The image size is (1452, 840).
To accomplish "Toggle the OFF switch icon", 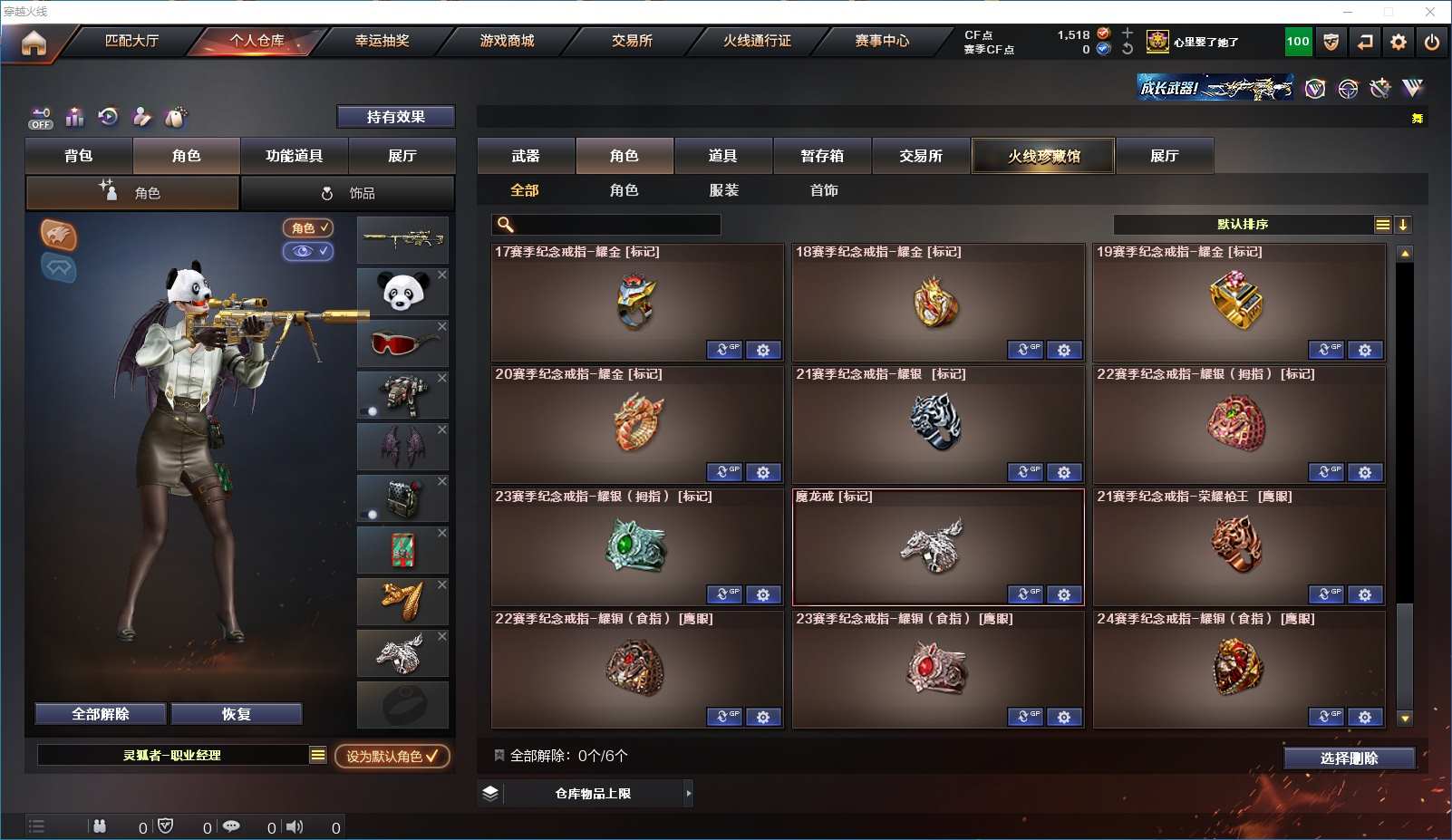I will click(x=41, y=118).
